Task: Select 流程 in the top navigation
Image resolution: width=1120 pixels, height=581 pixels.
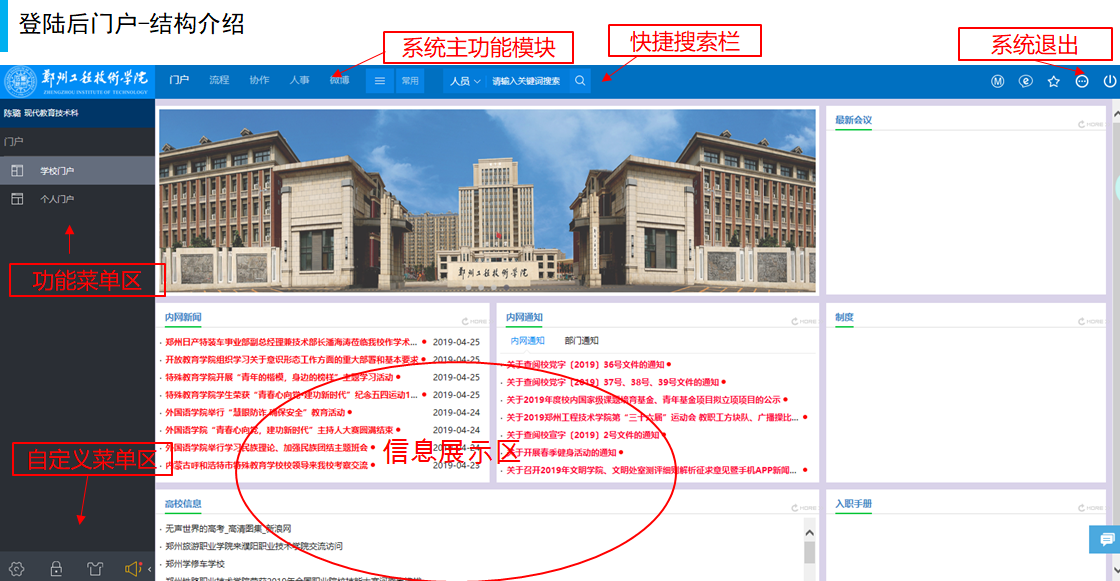Action: tap(219, 80)
